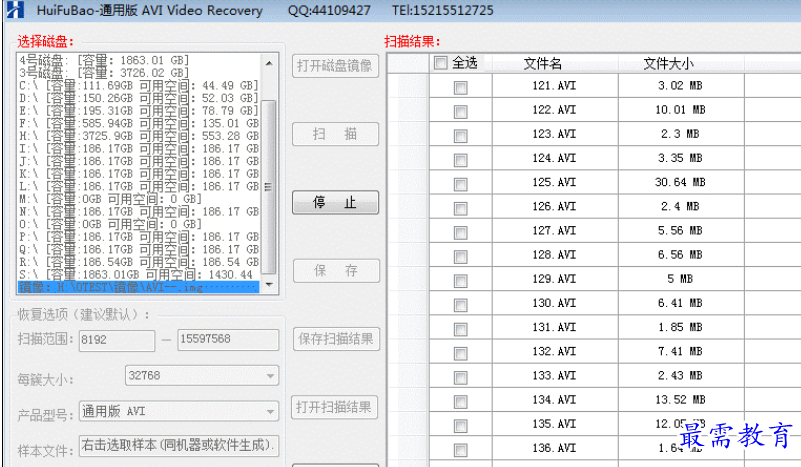801x467 pixels.
Task: Select drive J:\ in disk list
Action: pos(138,161)
